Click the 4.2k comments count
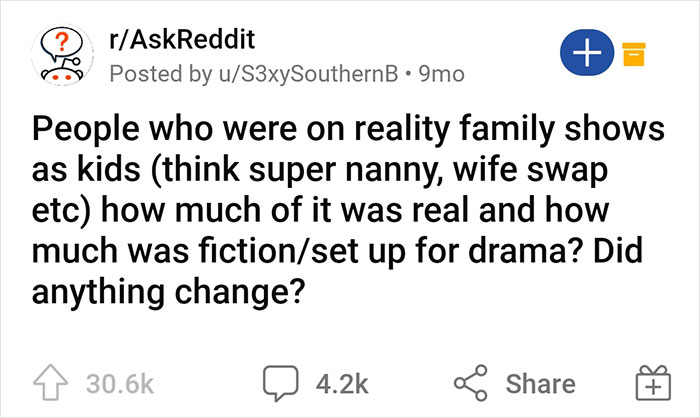The height and width of the screenshot is (418, 700). click(340, 383)
